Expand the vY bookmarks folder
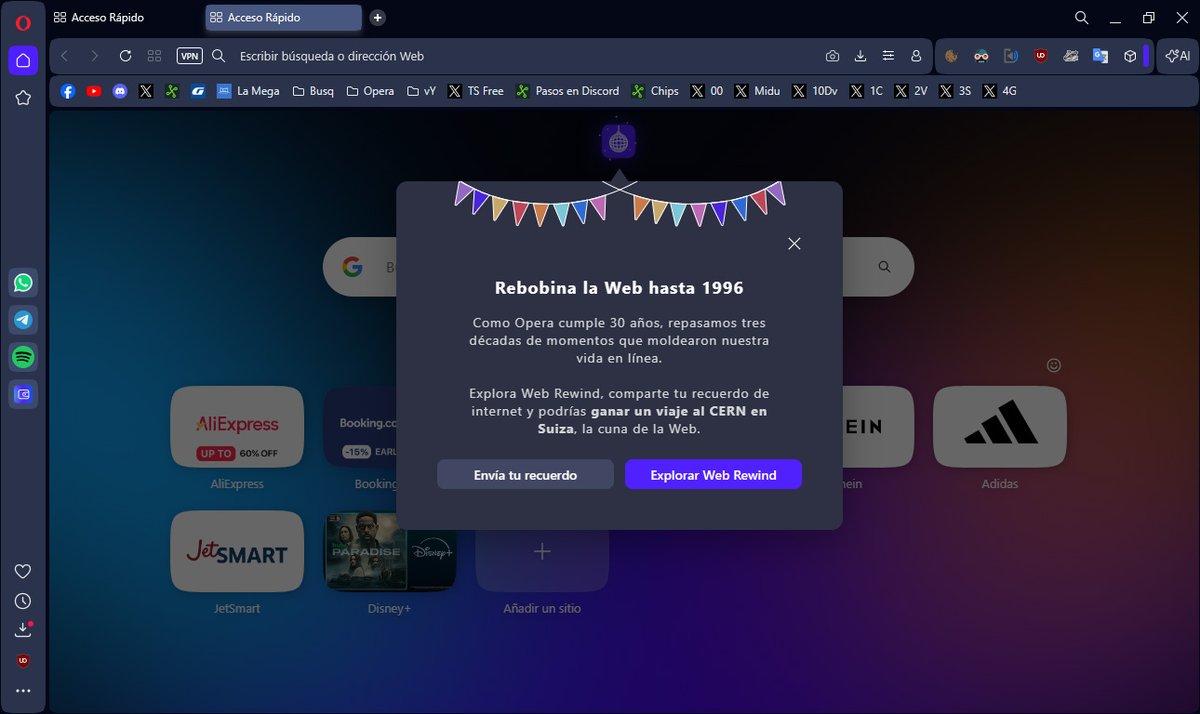 (x=421, y=91)
